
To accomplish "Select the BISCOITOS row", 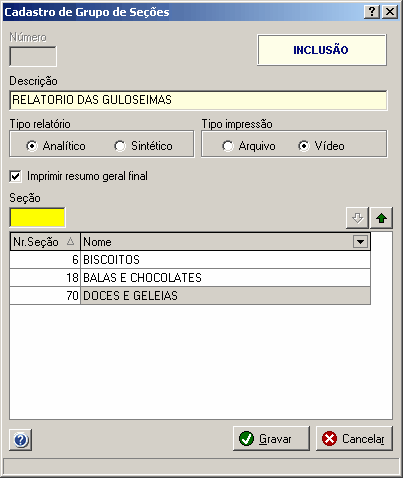I will pos(190,260).
